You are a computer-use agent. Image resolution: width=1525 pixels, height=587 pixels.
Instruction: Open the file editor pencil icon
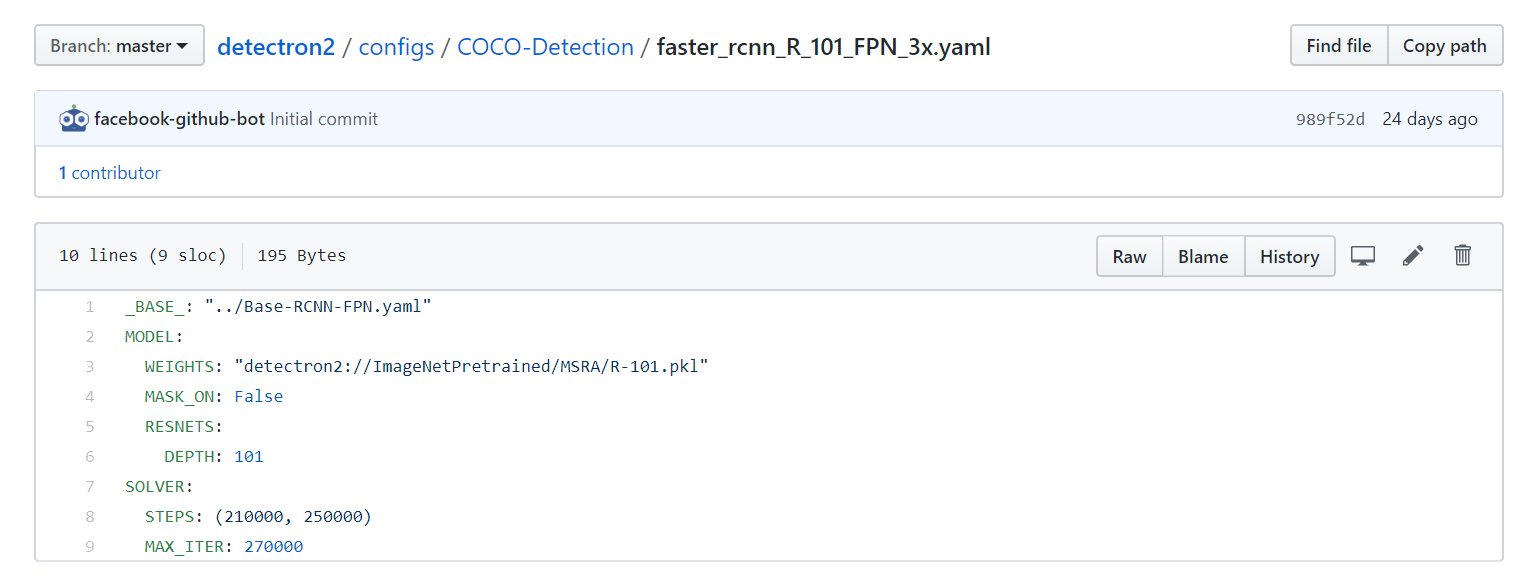(x=1412, y=256)
